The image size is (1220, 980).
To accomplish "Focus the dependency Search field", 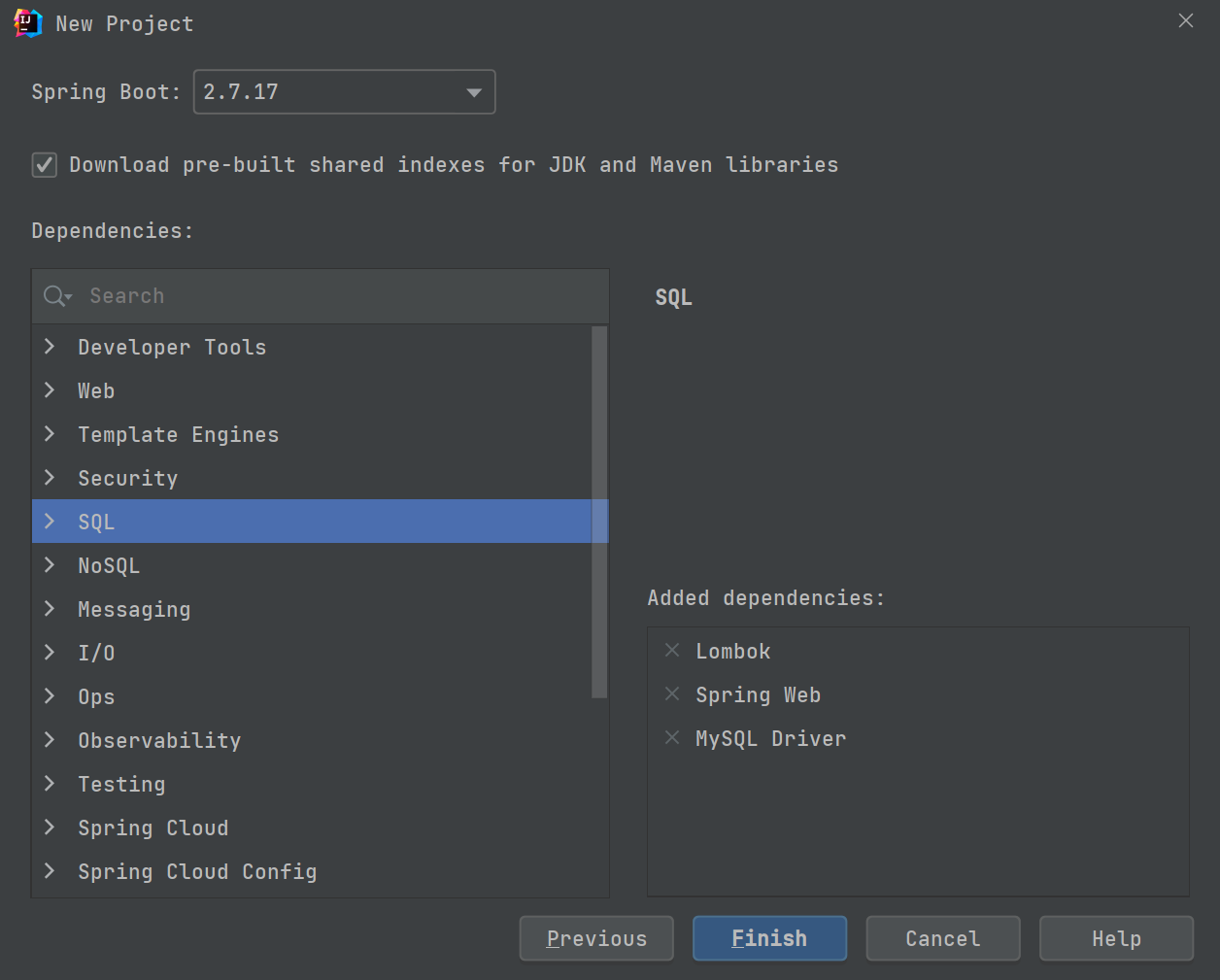I will [x=321, y=296].
